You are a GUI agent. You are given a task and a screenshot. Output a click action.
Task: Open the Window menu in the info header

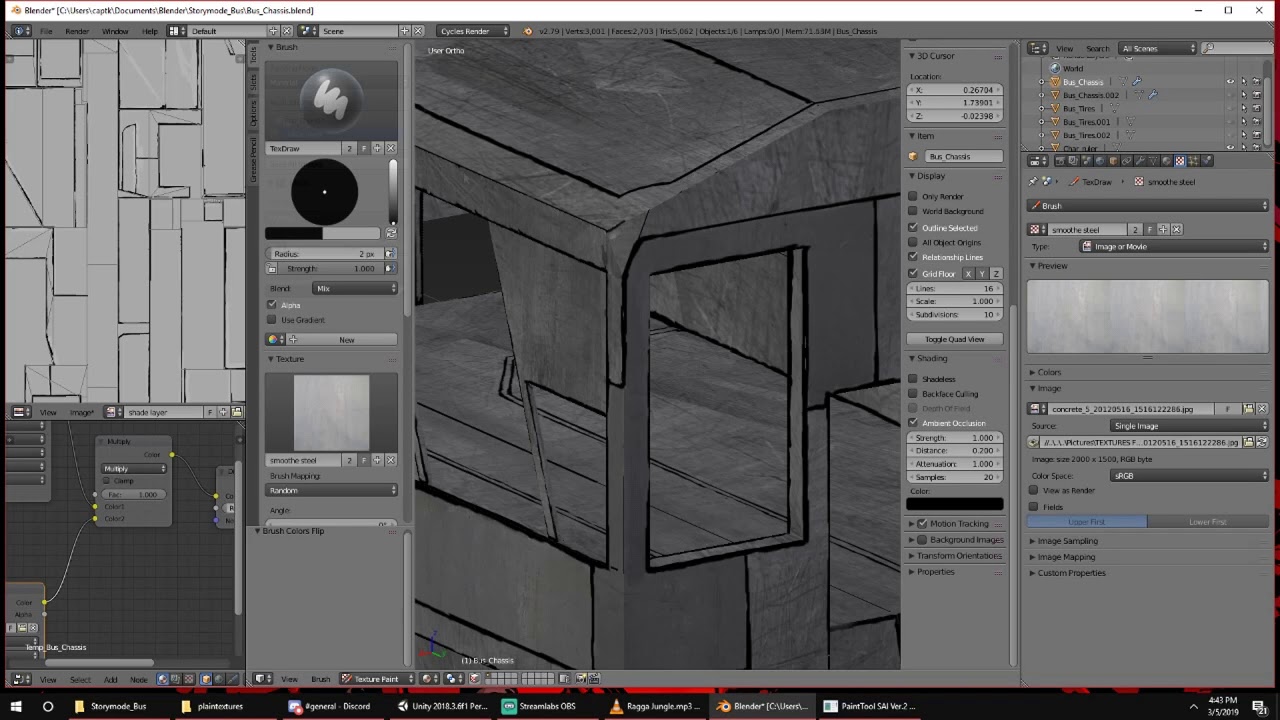[115, 31]
